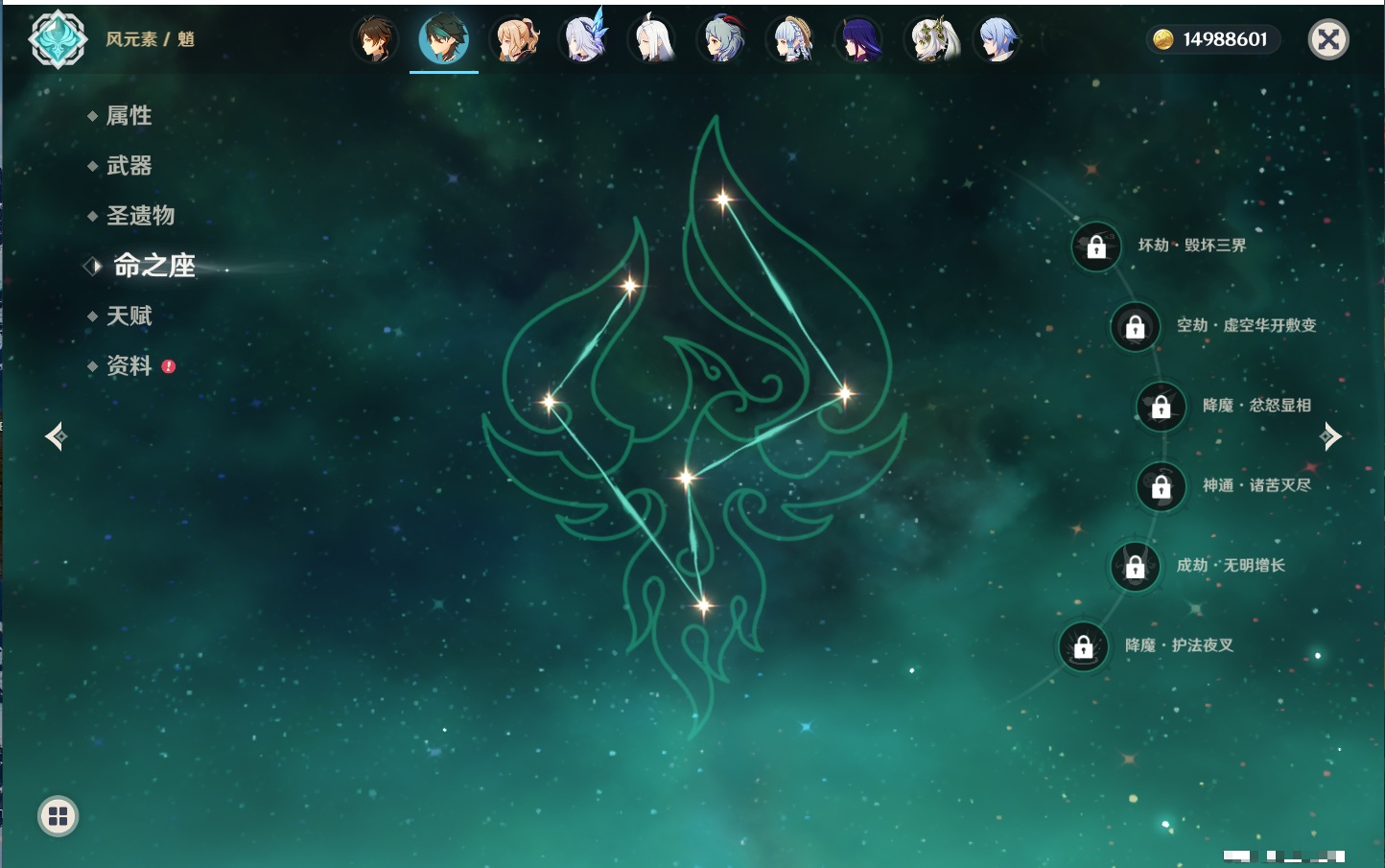Open the 属性 attributes tab
The image size is (1385, 868).
coord(129,116)
